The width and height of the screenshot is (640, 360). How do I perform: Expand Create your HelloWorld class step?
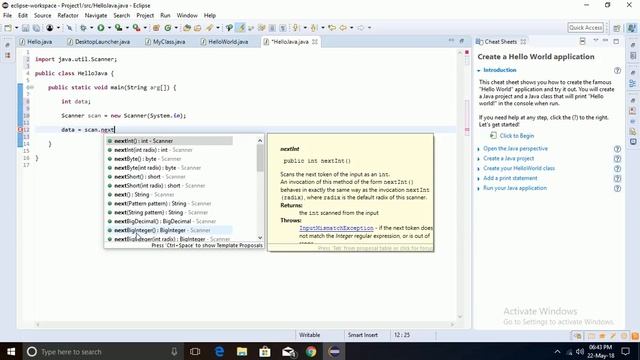point(479,169)
